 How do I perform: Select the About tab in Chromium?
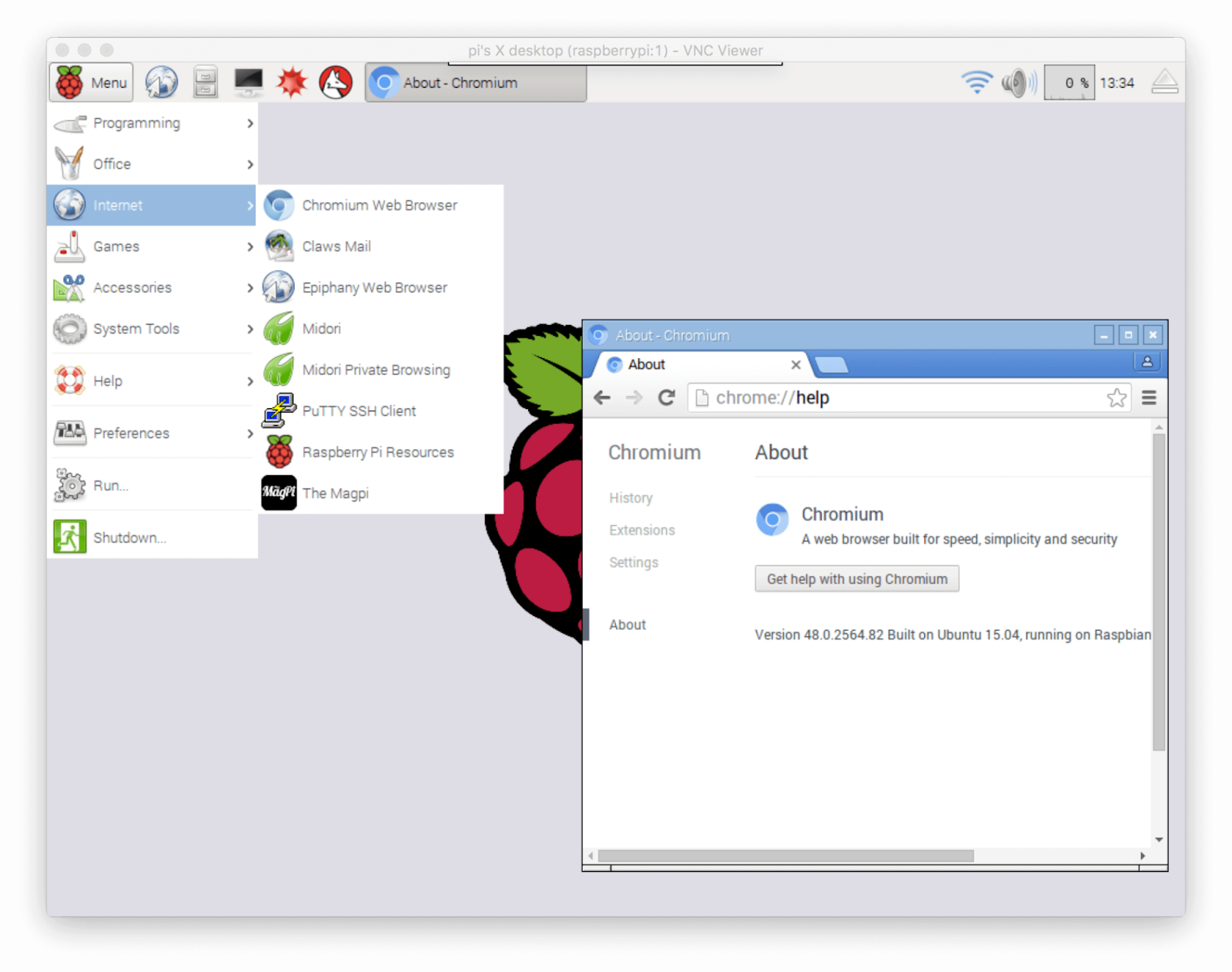point(701,364)
